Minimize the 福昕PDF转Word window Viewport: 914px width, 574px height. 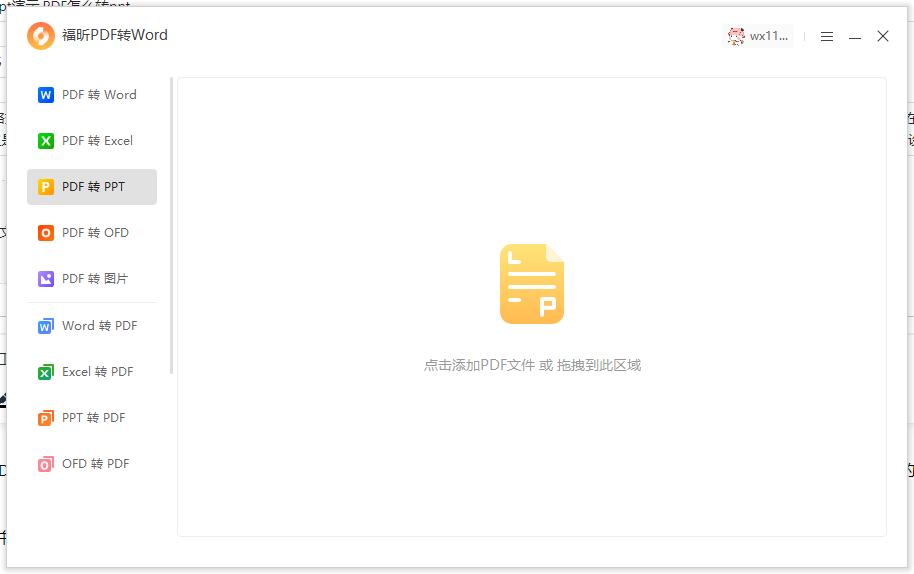pyautogui.click(x=855, y=37)
